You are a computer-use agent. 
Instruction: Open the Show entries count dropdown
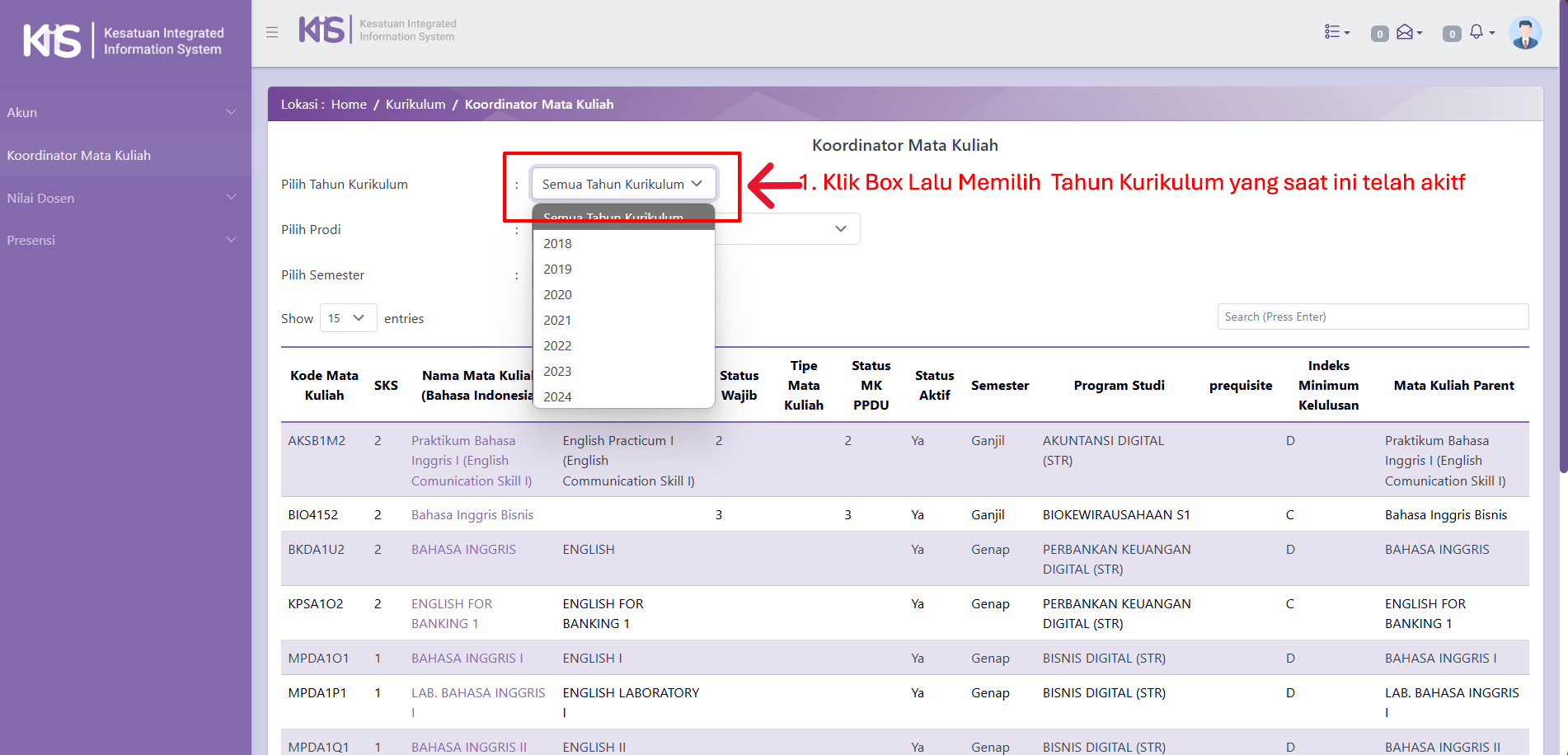(347, 318)
